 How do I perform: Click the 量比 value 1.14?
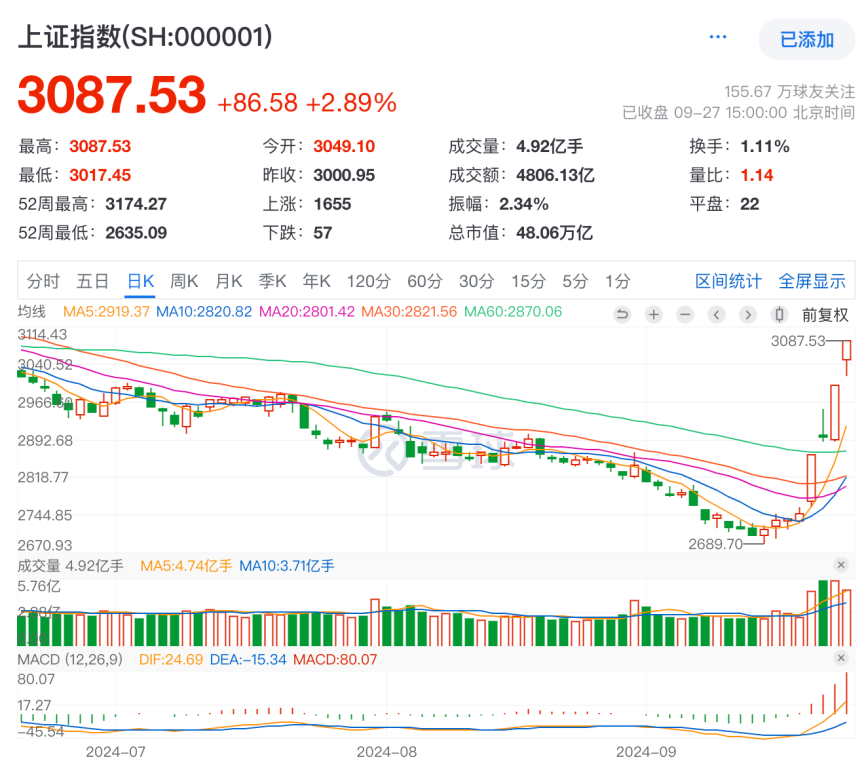(757, 176)
